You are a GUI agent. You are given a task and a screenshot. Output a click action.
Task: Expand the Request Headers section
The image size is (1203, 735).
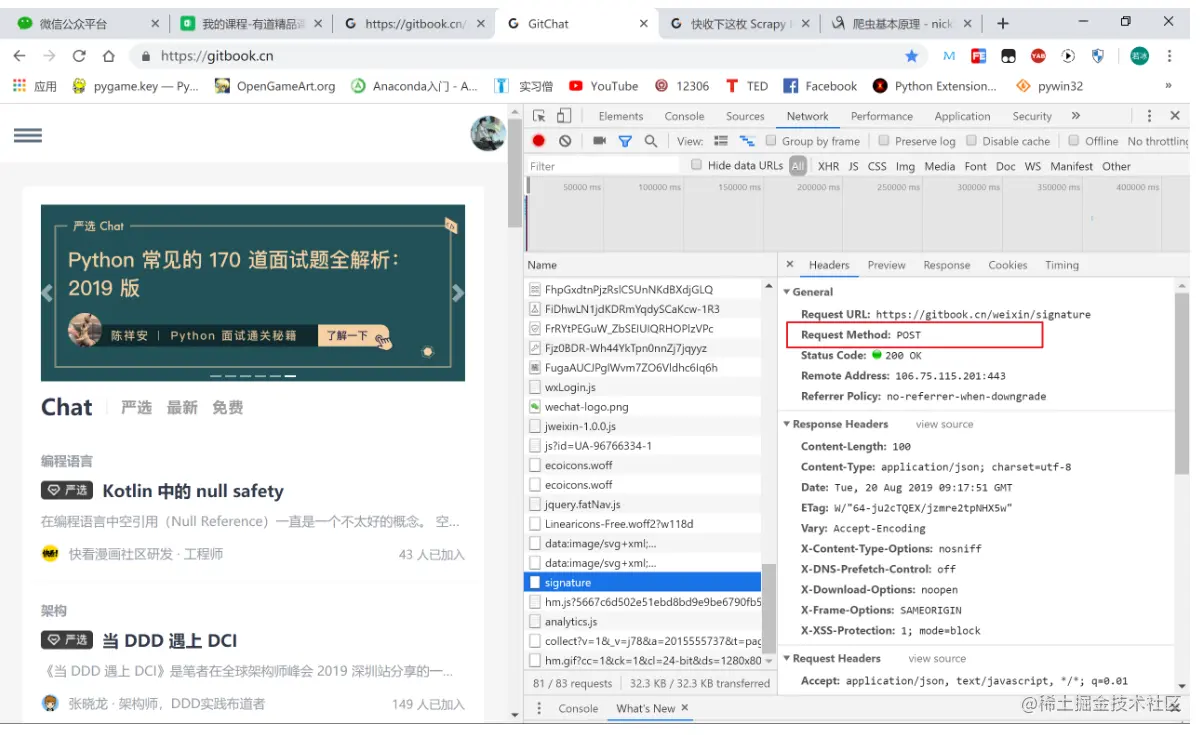point(787,658)
